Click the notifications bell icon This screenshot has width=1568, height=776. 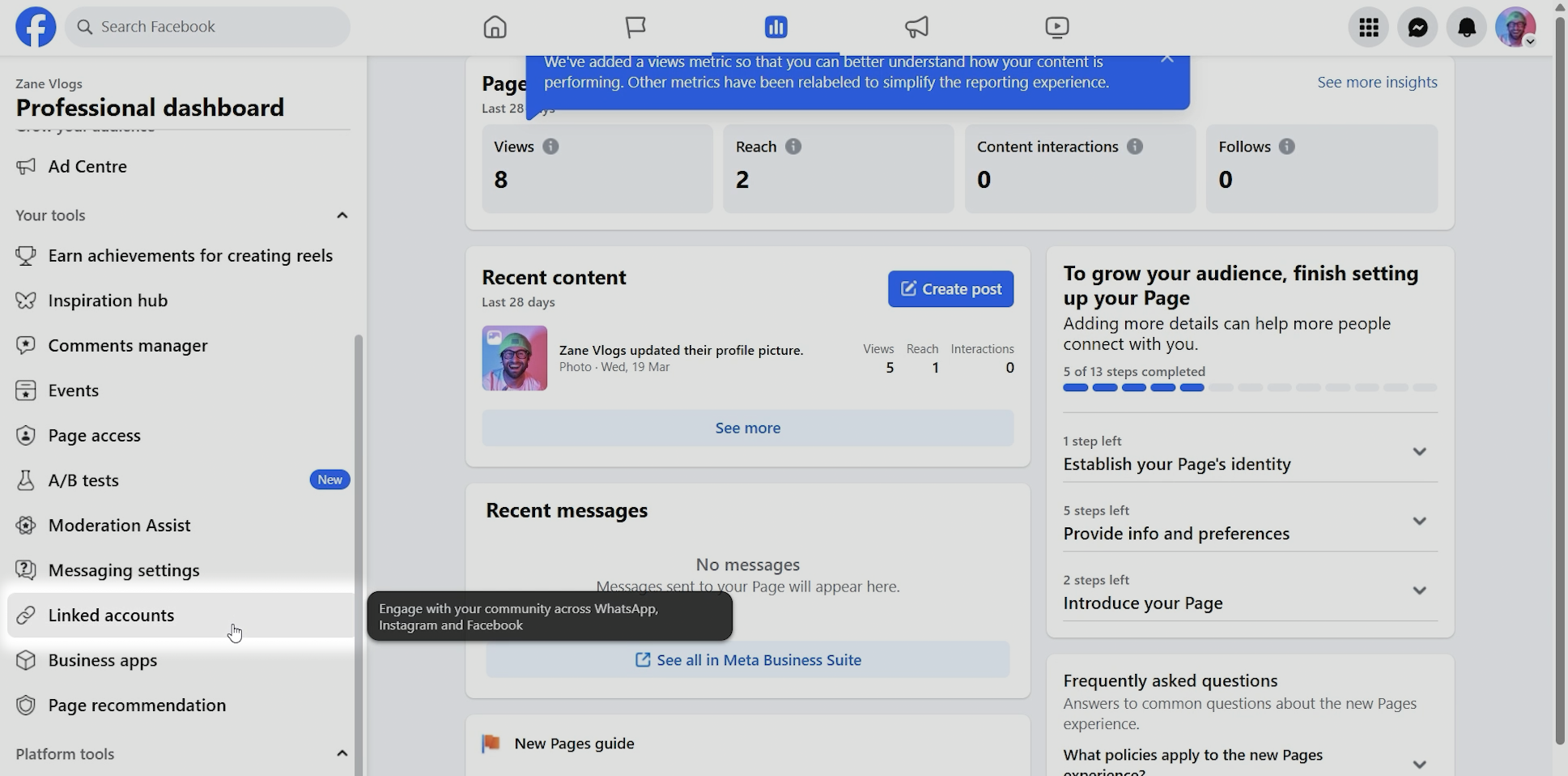click(x=1466, y=28)
